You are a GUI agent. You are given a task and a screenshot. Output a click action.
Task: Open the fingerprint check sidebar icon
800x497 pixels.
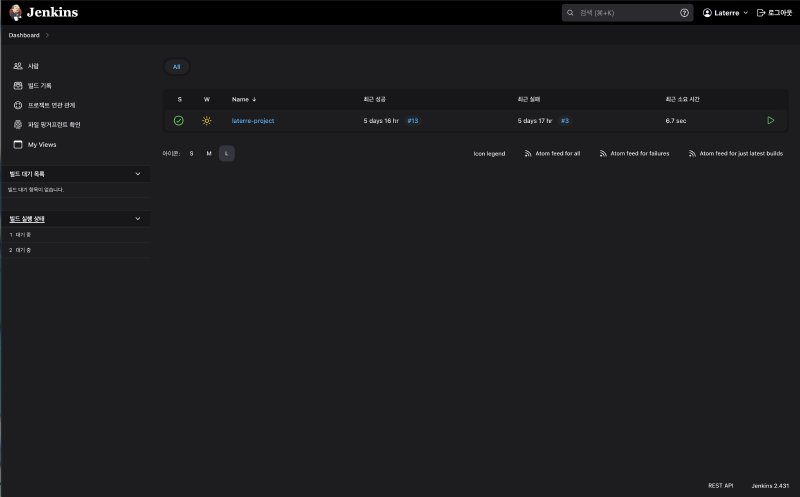click(18, 125)
